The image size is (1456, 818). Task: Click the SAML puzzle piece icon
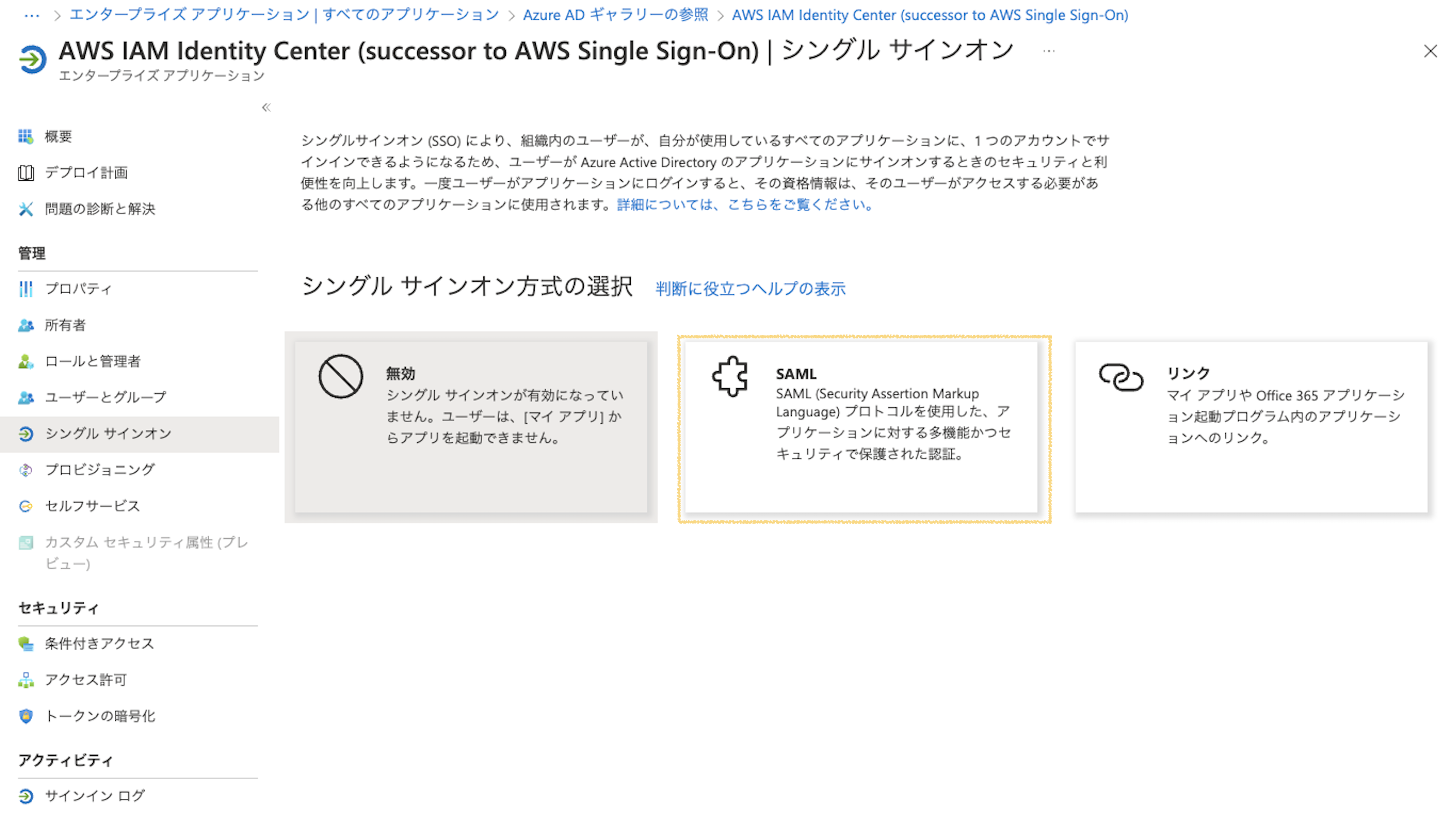pyautogui.click(x=730, y=376)
